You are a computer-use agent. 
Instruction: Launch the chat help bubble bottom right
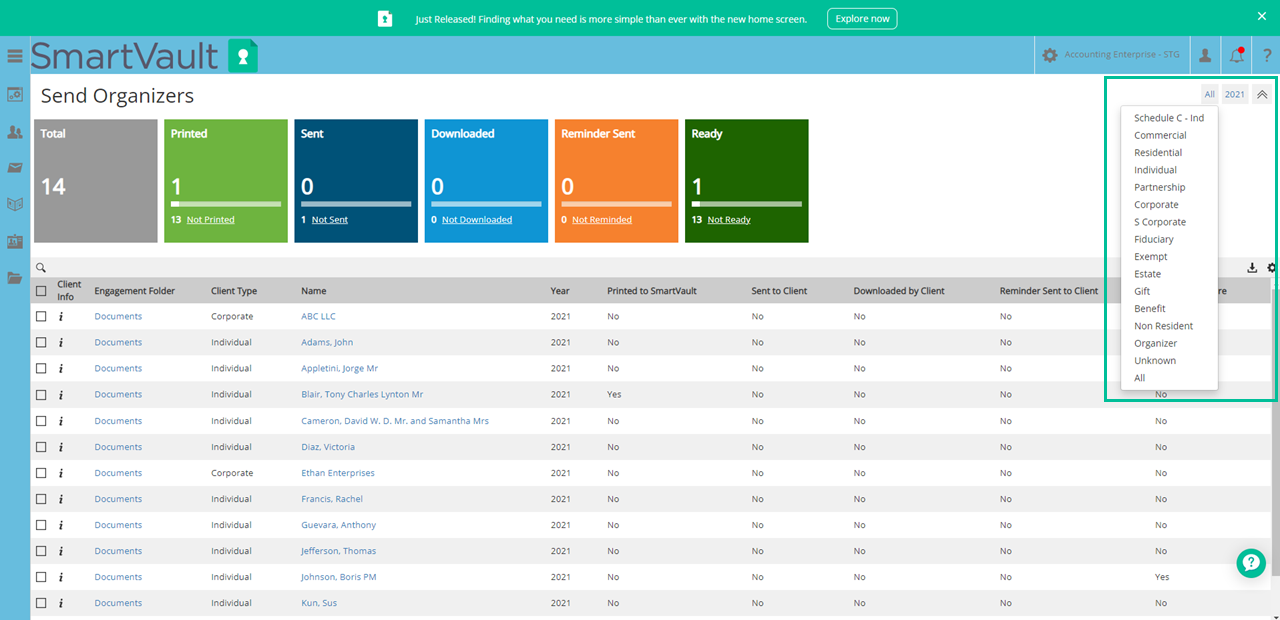[1251, 563]
